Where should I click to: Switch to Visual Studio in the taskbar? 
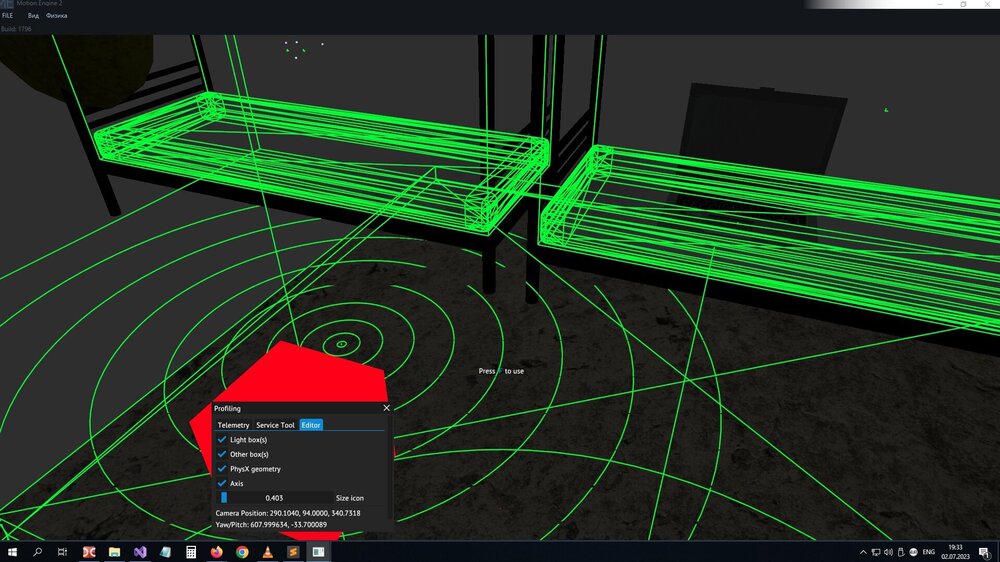coord(140,552)
